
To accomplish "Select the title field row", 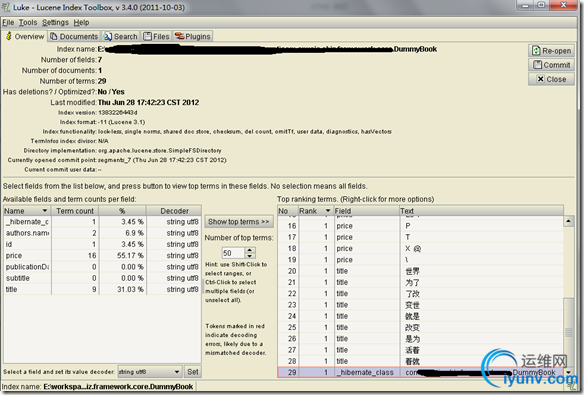I will [x=102, y=289].
